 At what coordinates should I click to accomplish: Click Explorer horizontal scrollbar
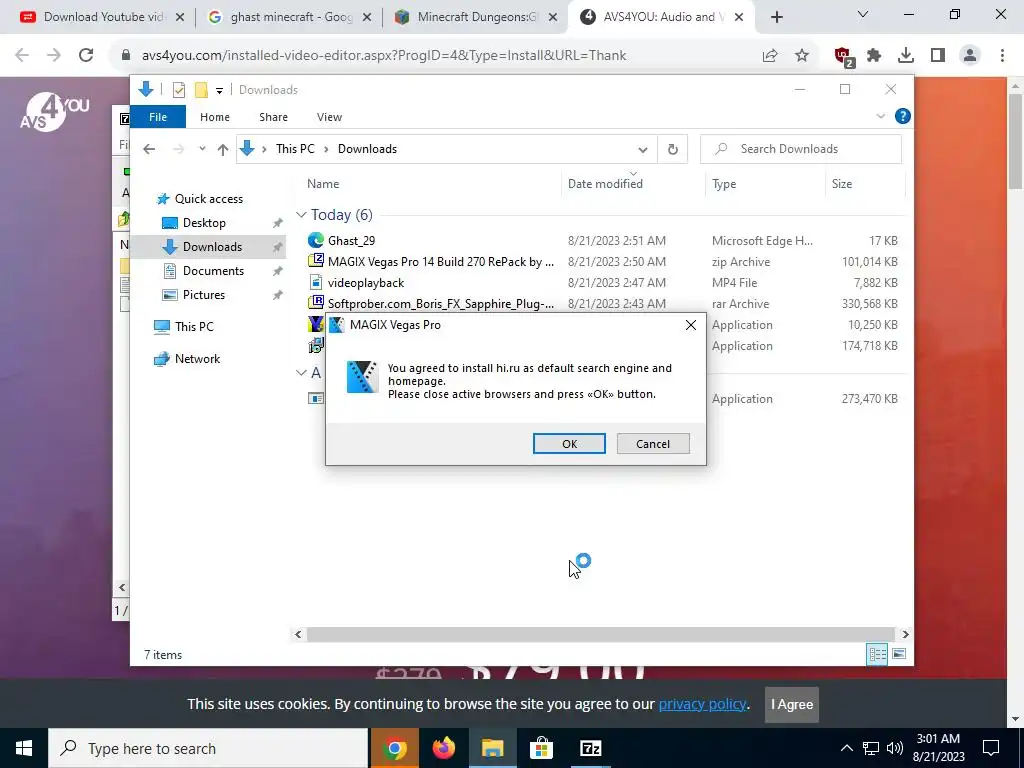coord(600,634)
